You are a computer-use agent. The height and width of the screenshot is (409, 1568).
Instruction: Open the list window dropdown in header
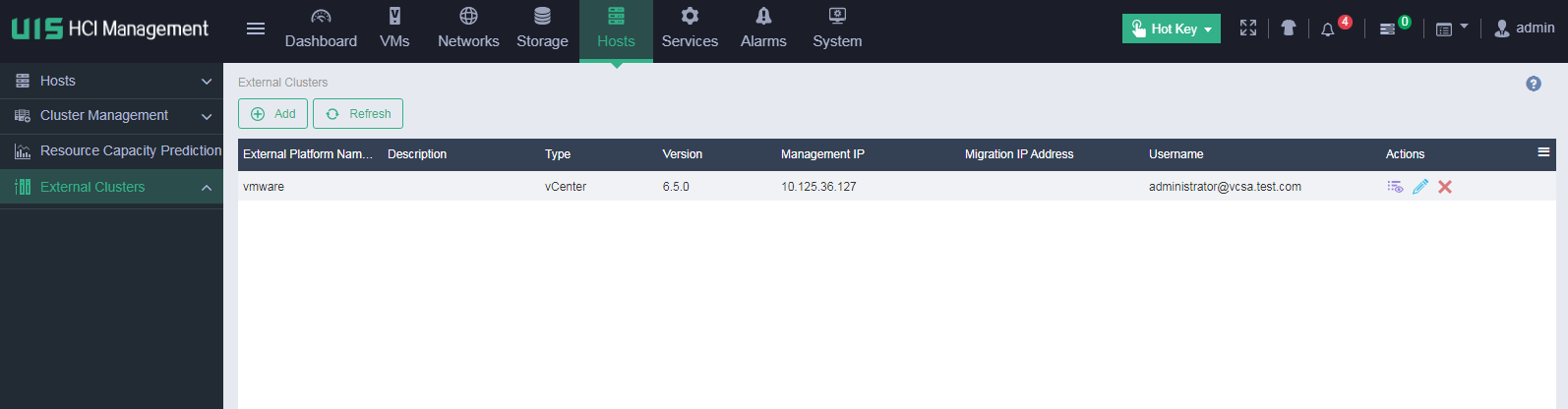point(1451,29)
